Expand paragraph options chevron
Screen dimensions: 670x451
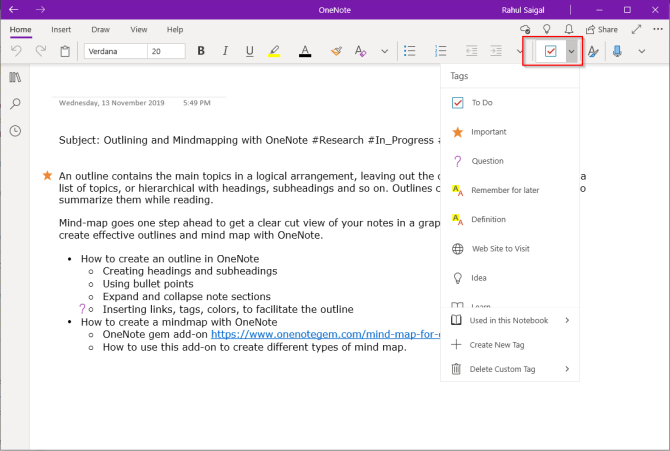coord(519,51)
